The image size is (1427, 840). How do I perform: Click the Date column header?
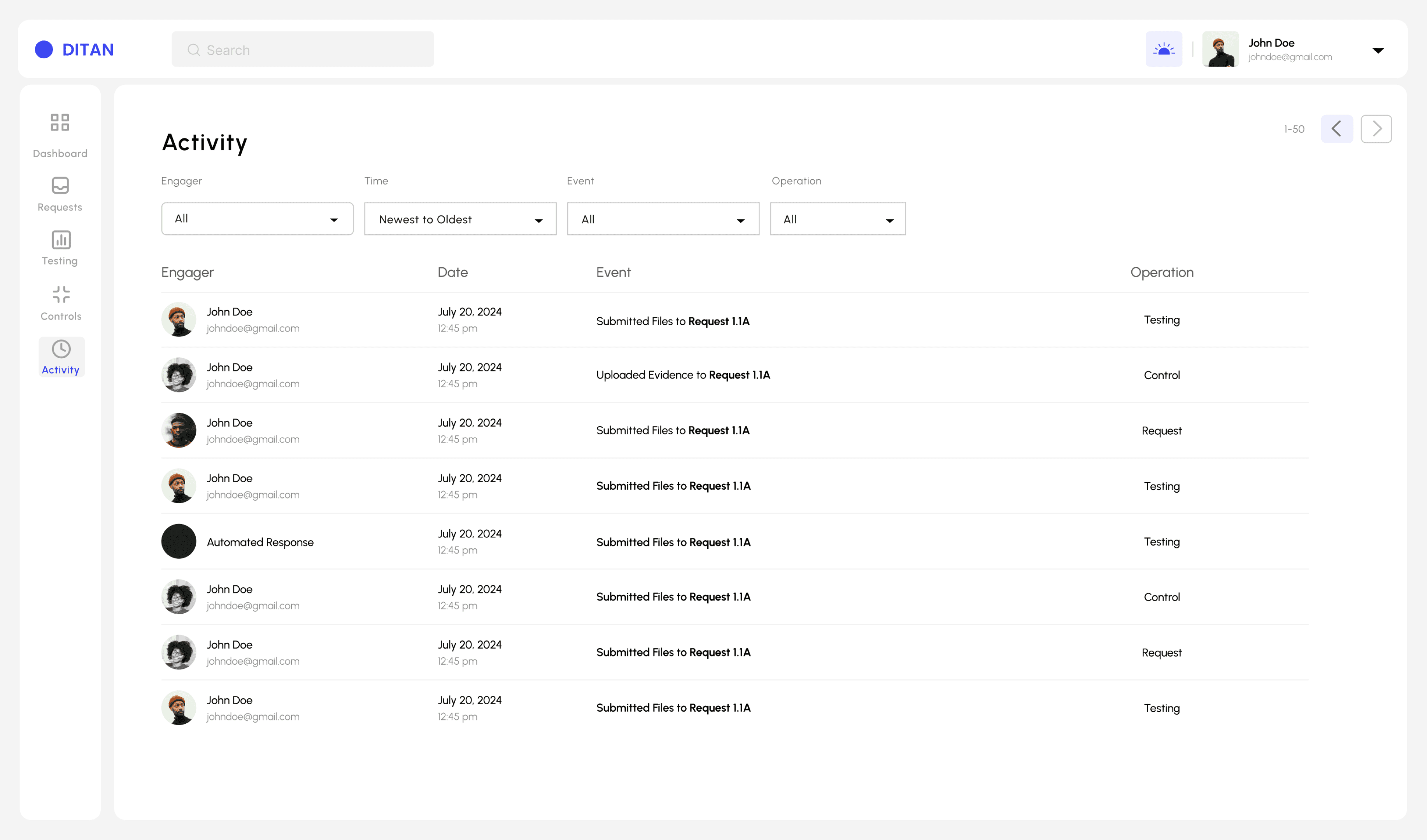(452, 272)
